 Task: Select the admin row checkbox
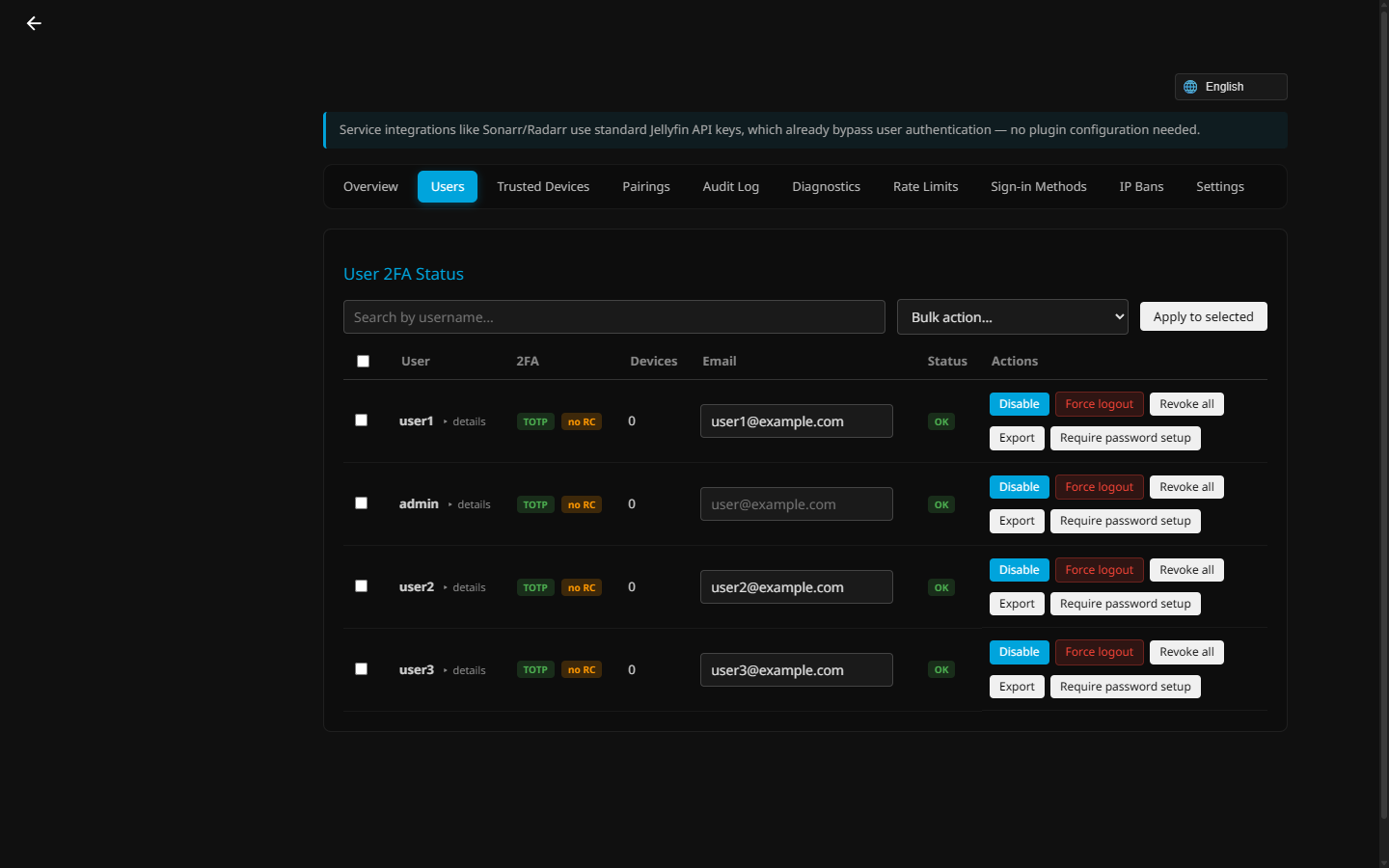tap(361, 503)
